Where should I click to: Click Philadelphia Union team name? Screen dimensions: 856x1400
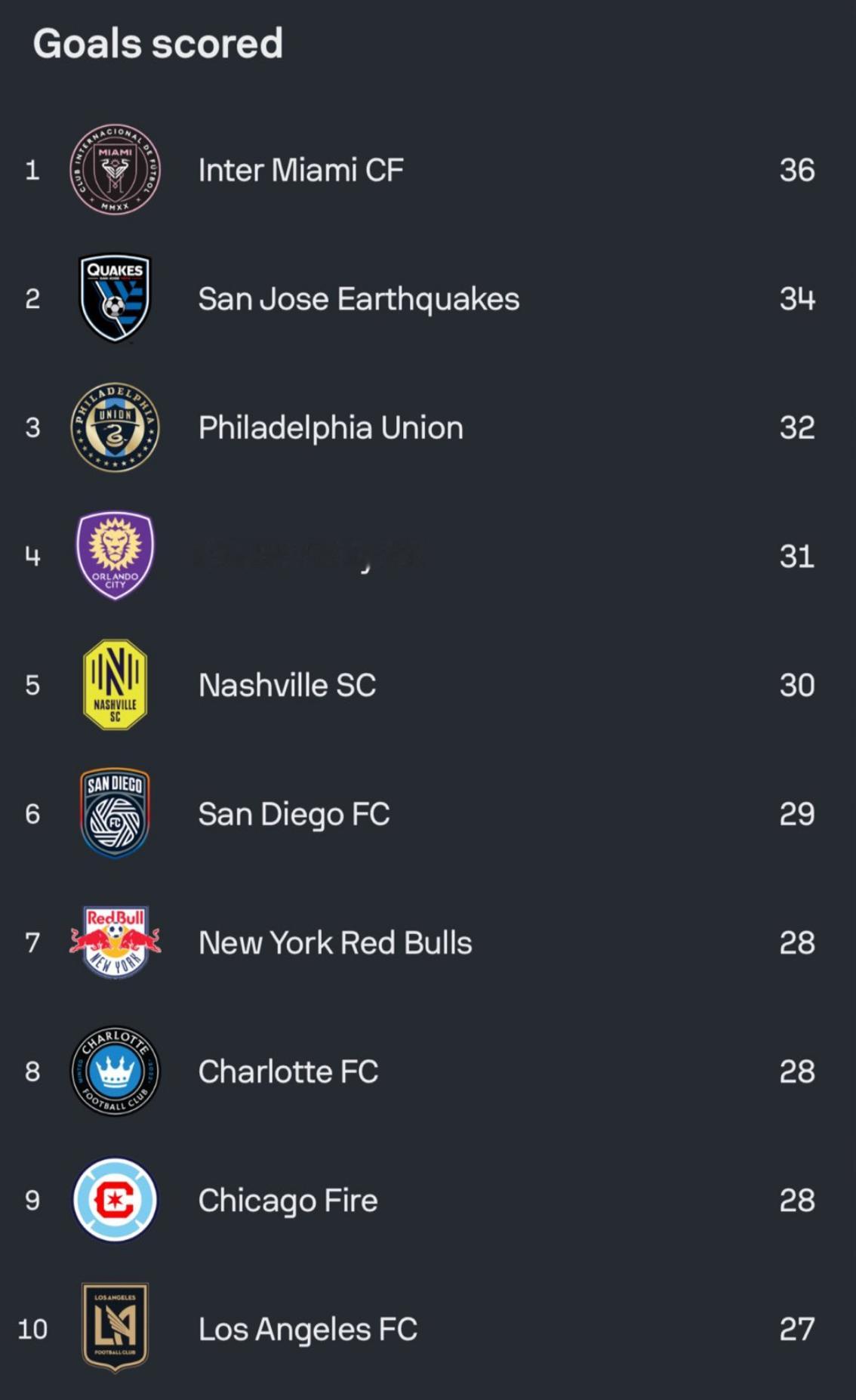[331, 428]
